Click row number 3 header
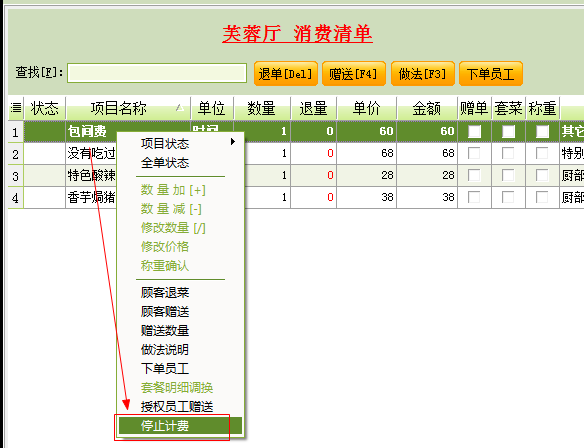Screen dimensions: 584x448 [x=15, y=175]
